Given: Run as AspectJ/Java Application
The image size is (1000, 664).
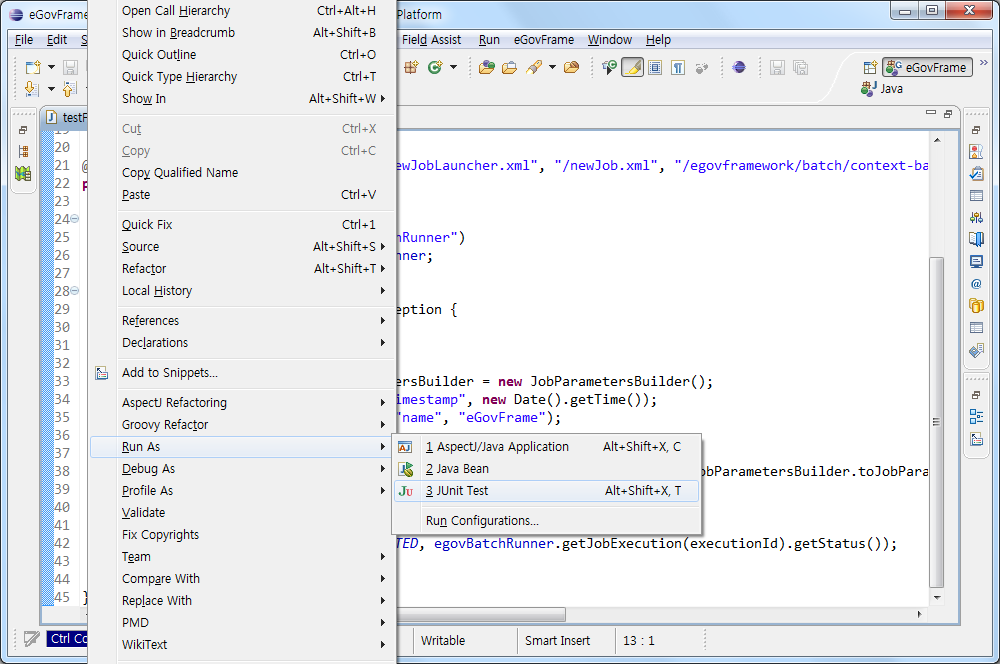Looking at the screenshot, I should click(x=497, y=447).
